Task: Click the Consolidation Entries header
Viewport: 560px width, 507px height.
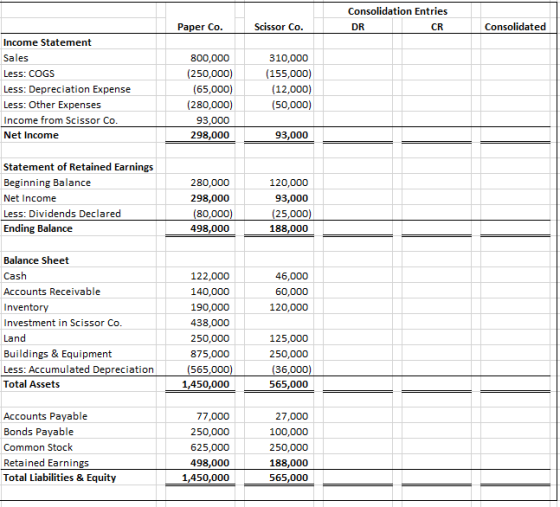Action: 398,11
